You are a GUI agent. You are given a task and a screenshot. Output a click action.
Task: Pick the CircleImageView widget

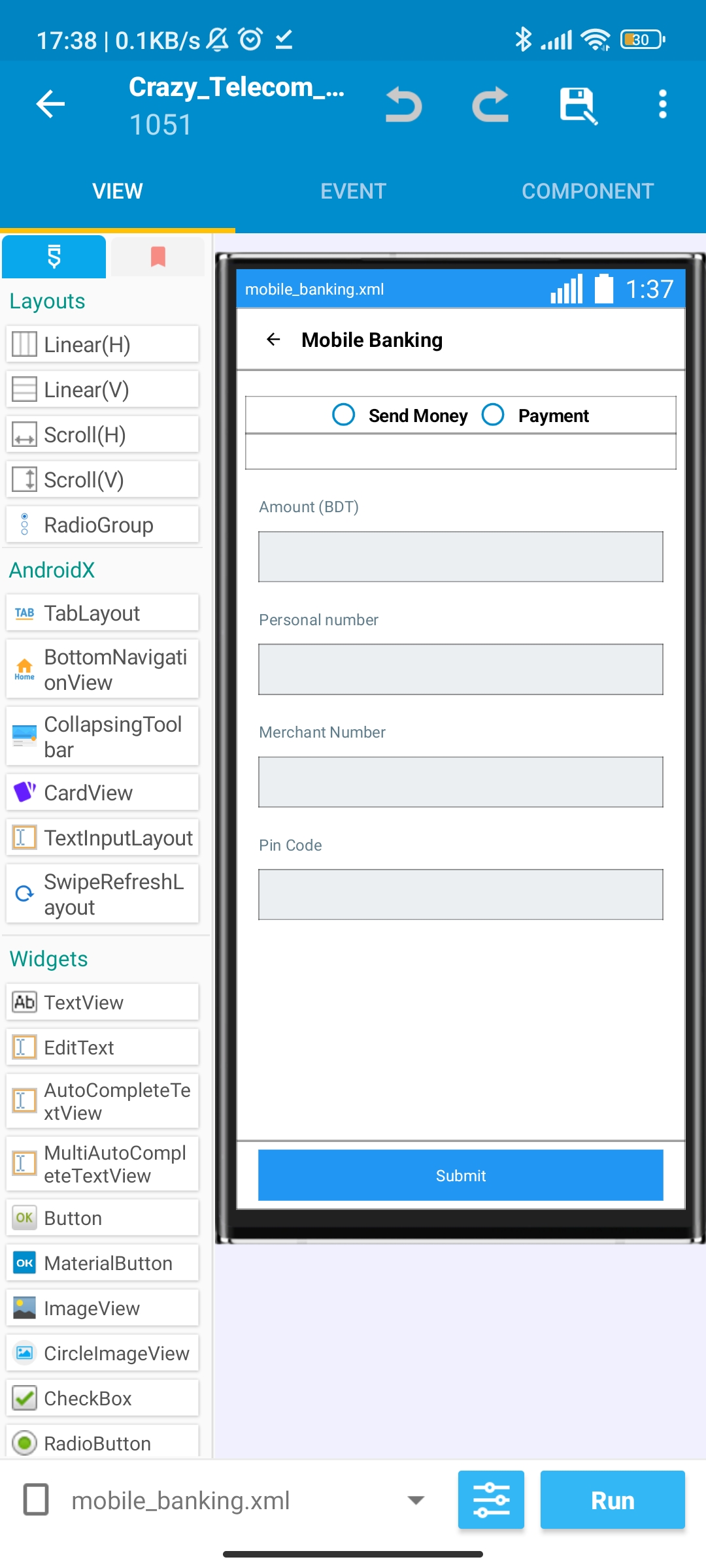103,1353
